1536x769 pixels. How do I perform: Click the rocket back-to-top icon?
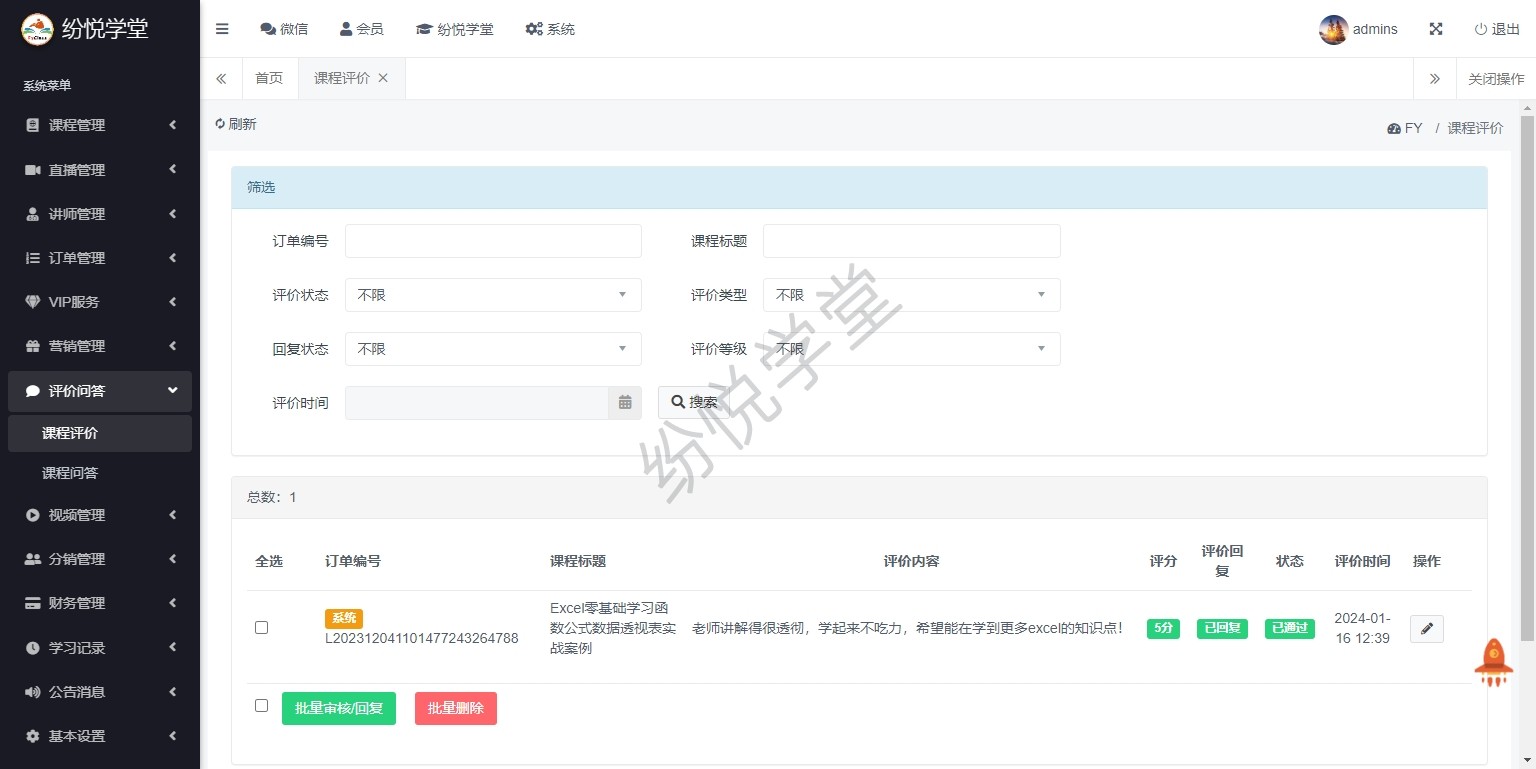tap(1493, 662)
